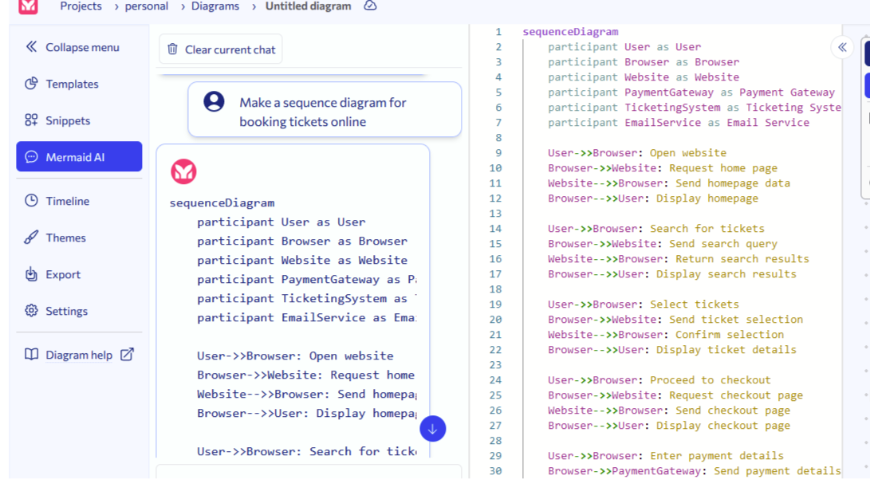Click the Settings gear icon
The image size is (870, 495).
31,310
